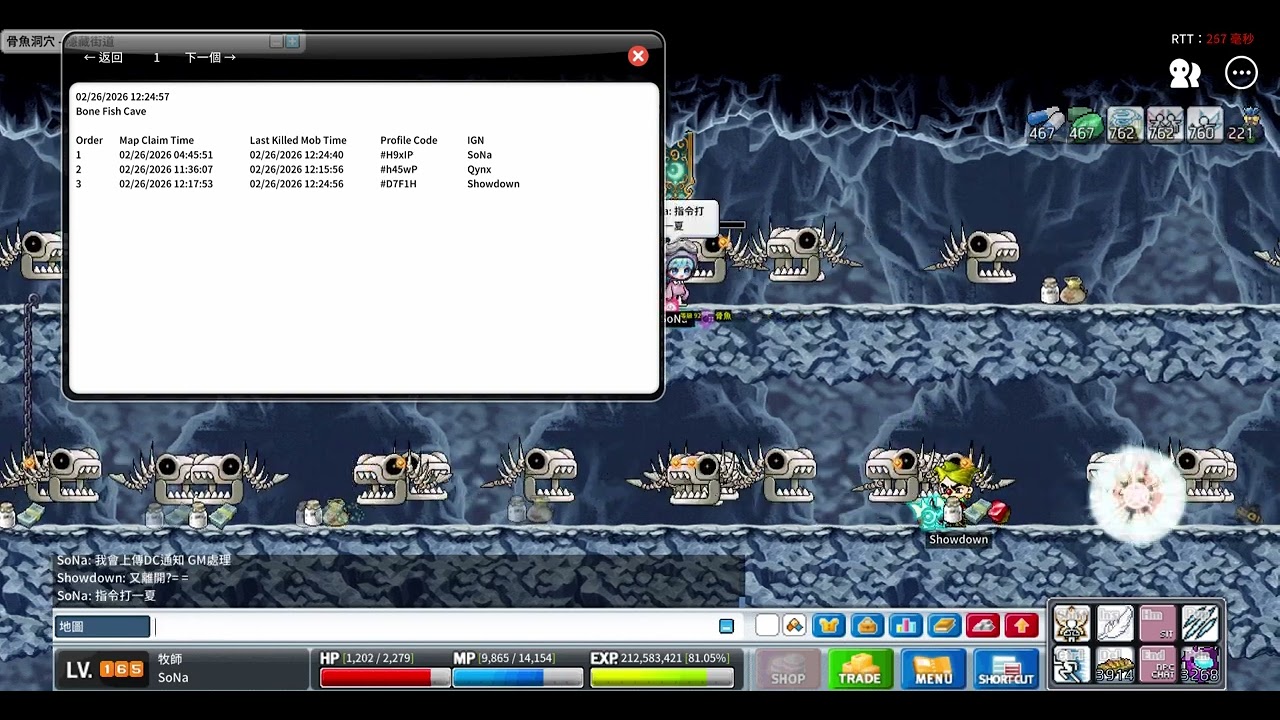Image resolution: width=1280 pixels, height=720 pixels.
Task: Open the inventory bag icon button
Action: click(x=867, y=626)
